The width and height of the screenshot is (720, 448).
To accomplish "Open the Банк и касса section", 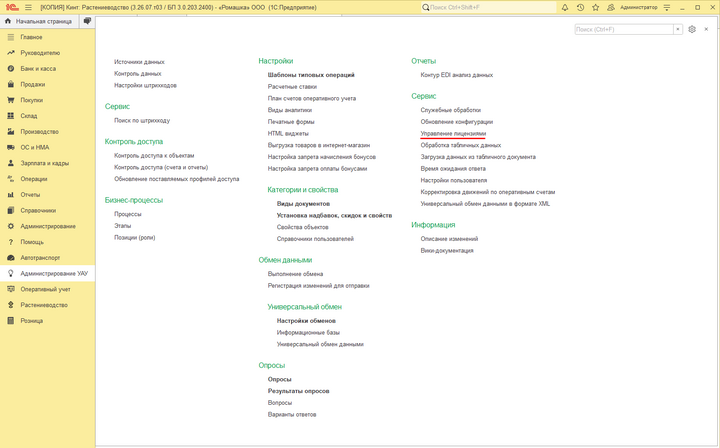I will coord(38,68).
